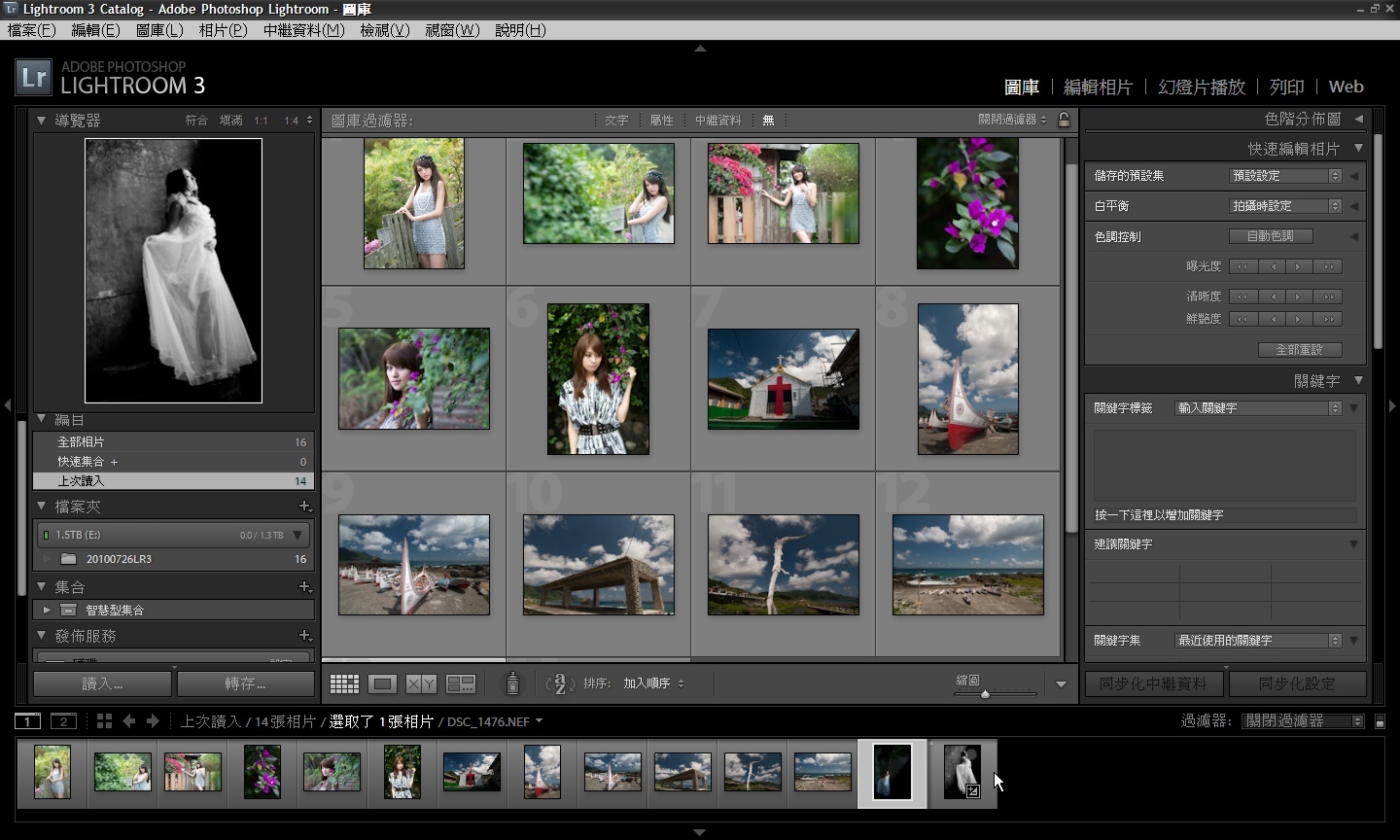The image size is (1400, 840).
Task: Collapse the 導覽器 navigator panel
Action: point(42,121)
